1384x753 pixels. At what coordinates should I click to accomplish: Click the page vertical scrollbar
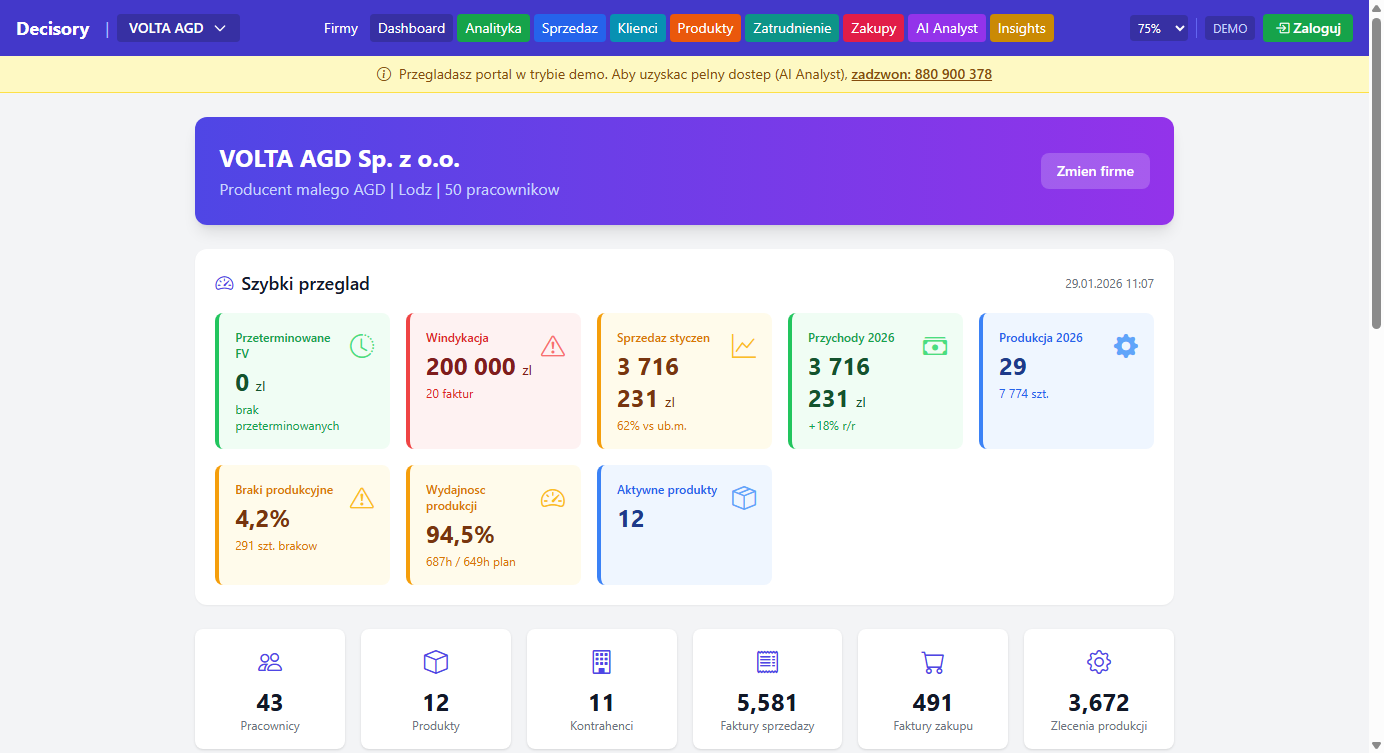(1376, 400)
